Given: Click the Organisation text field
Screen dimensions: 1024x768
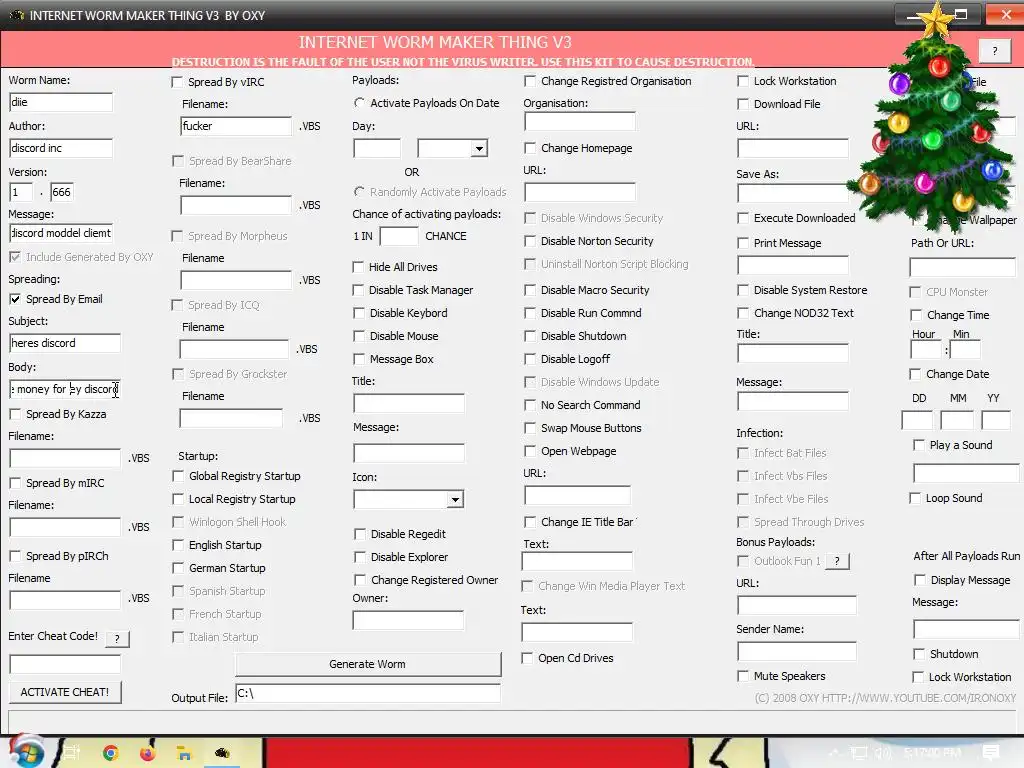Looking at the screenshot, I should [580, 121].
